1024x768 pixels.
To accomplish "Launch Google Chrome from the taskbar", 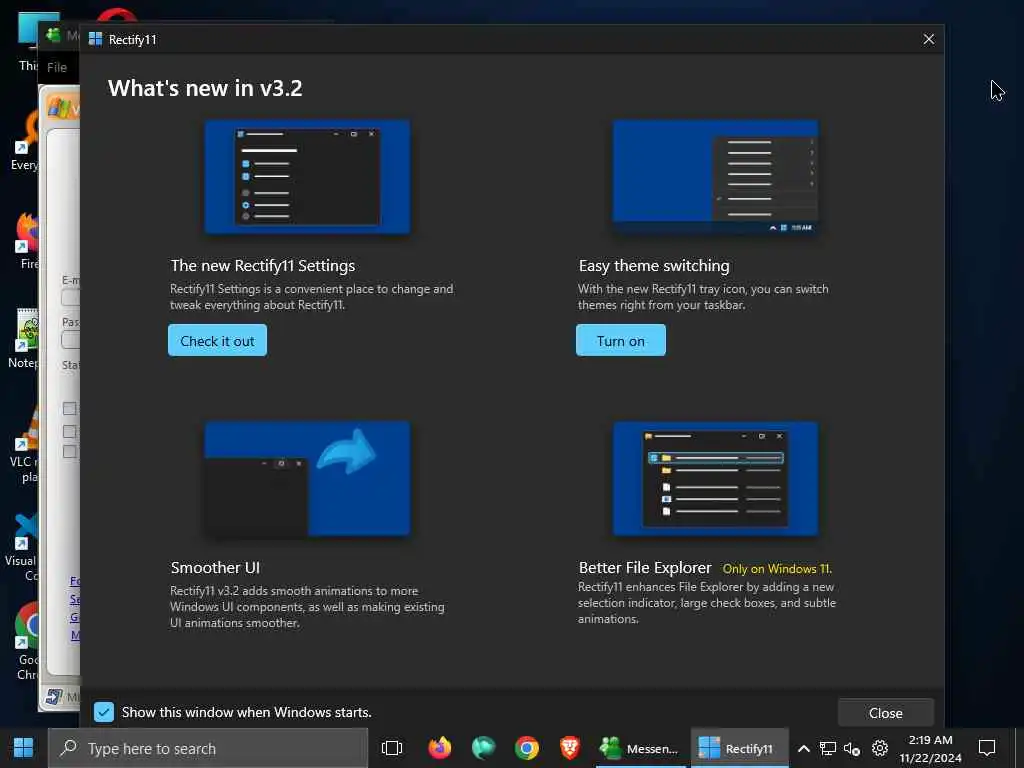I will click(x=526, y=748).
